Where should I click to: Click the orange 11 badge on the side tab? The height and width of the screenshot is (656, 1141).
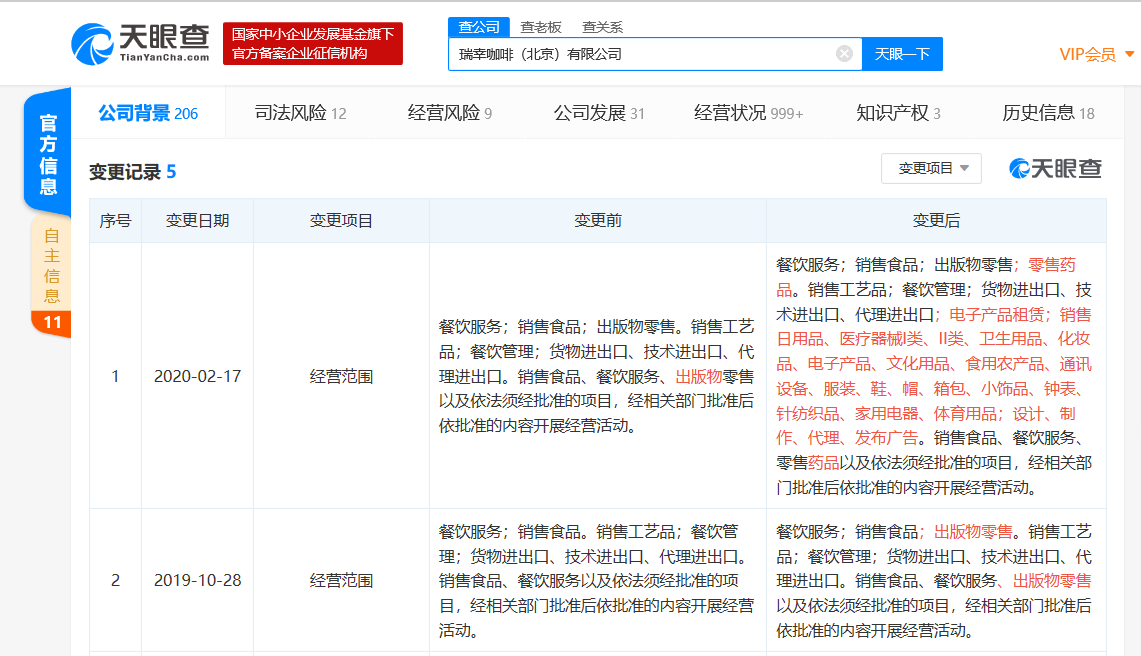52,323
